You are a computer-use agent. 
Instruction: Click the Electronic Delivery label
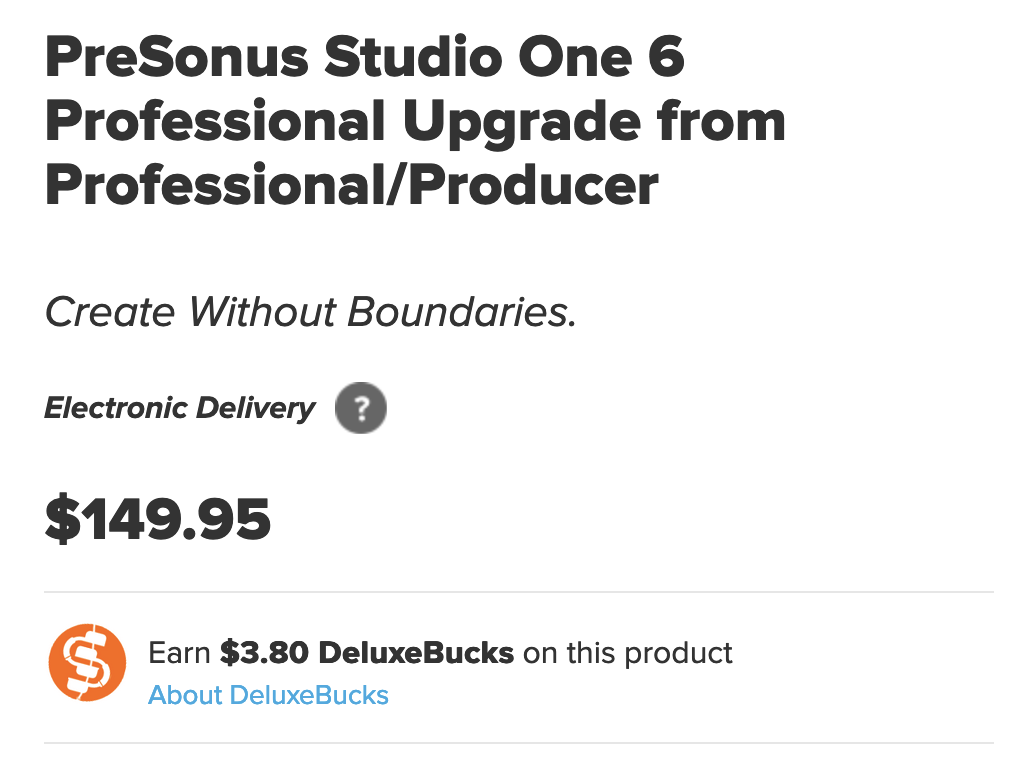(x=180, y=408)
